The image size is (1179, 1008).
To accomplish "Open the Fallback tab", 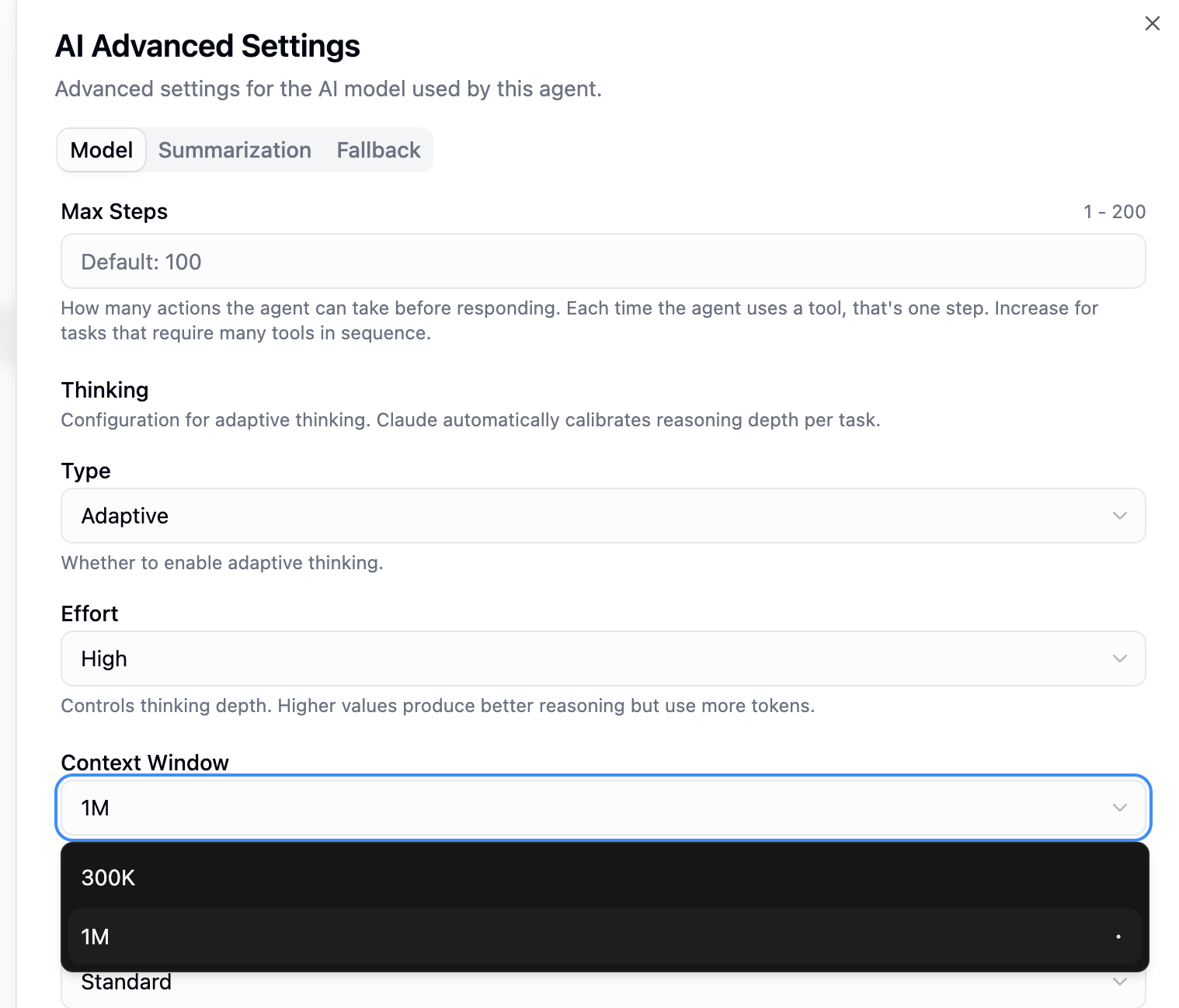I will 378,150.
